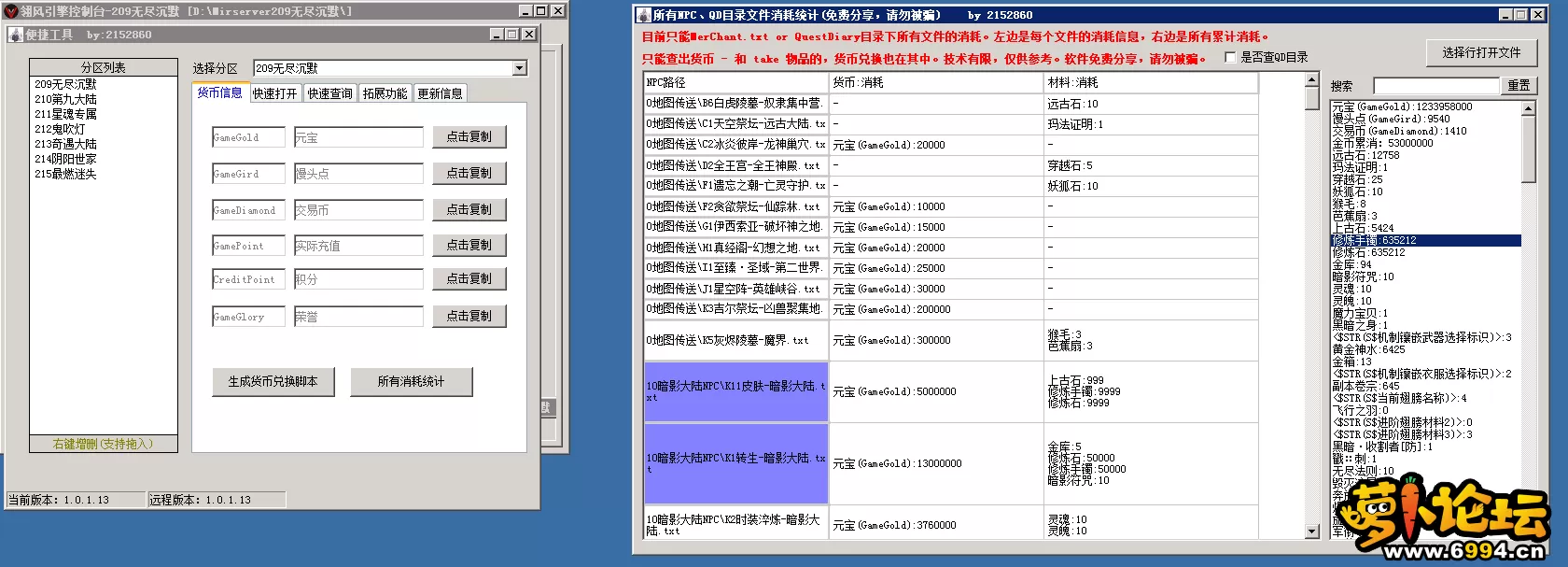
Task: Select 黄金神水:6425 in totals list
Action: point(1426,349)
